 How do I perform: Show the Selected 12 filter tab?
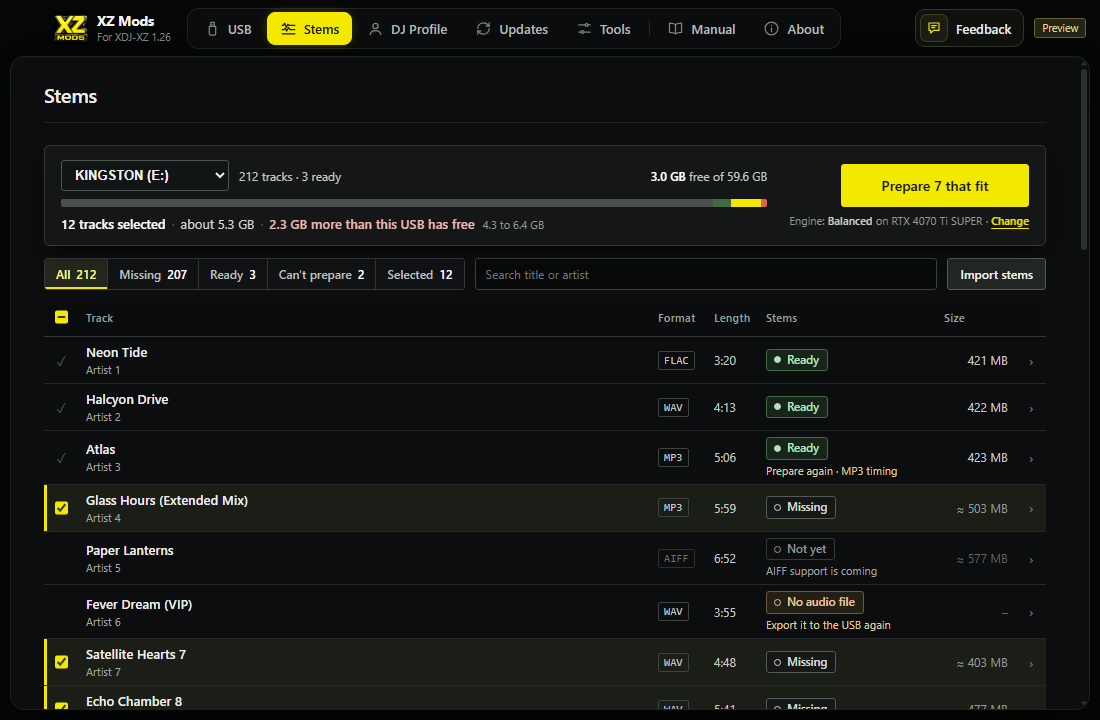420,274
